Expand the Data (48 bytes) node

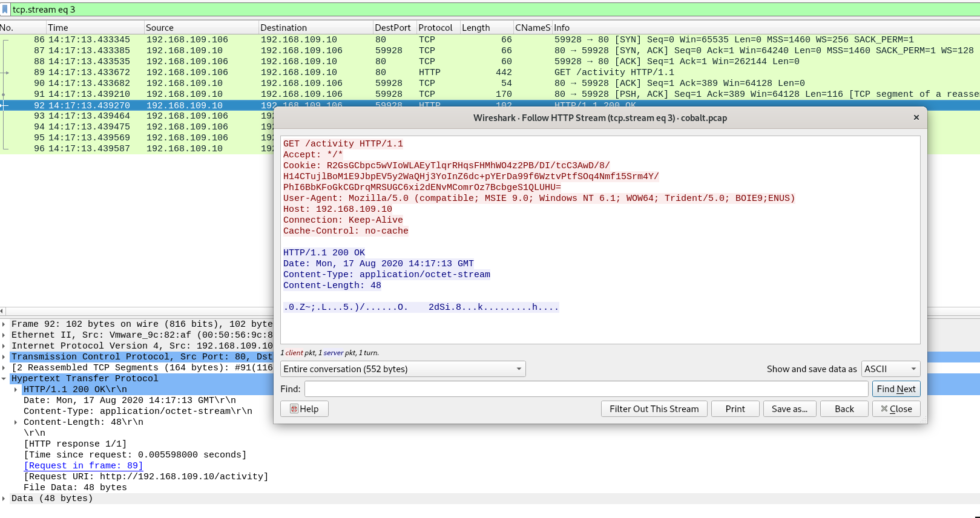(4, 499)
